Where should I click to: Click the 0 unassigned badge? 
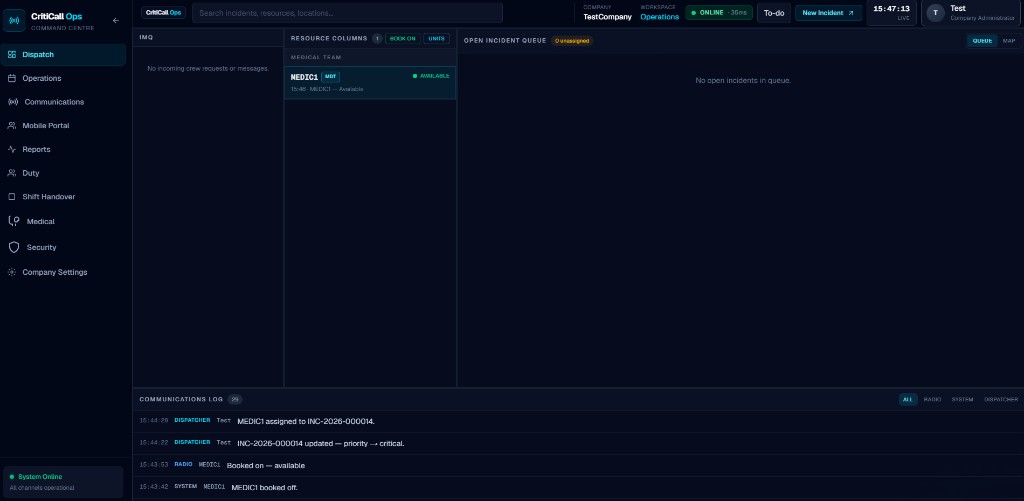click(572, 40)
